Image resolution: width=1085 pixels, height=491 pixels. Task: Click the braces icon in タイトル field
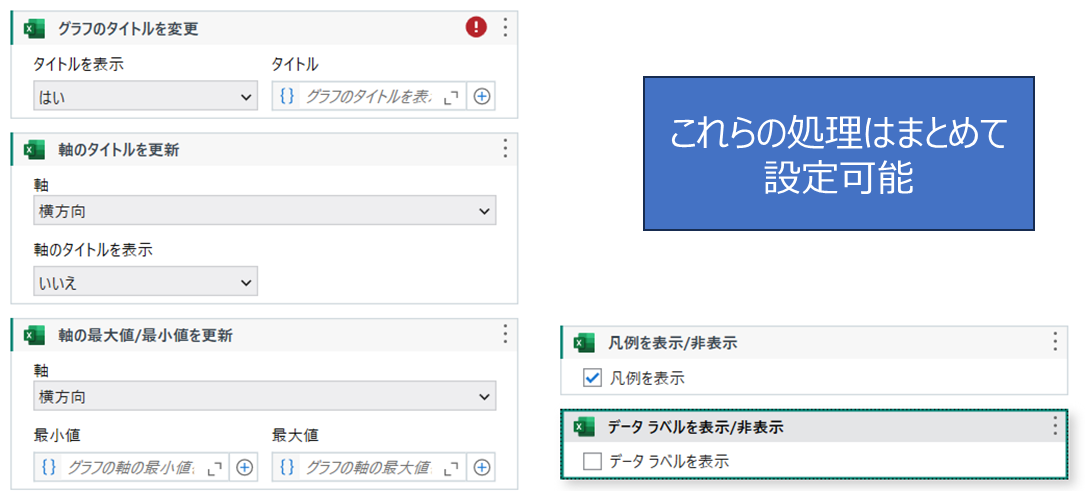point(287,97)
